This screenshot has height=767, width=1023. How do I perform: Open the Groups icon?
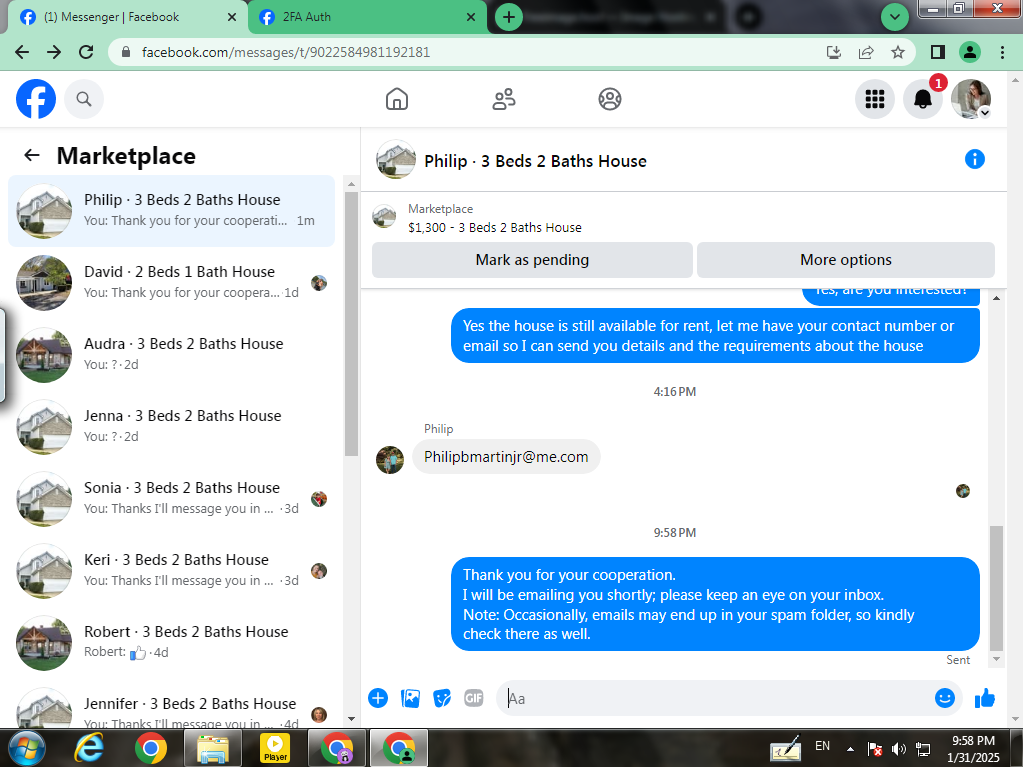point(609,99)
